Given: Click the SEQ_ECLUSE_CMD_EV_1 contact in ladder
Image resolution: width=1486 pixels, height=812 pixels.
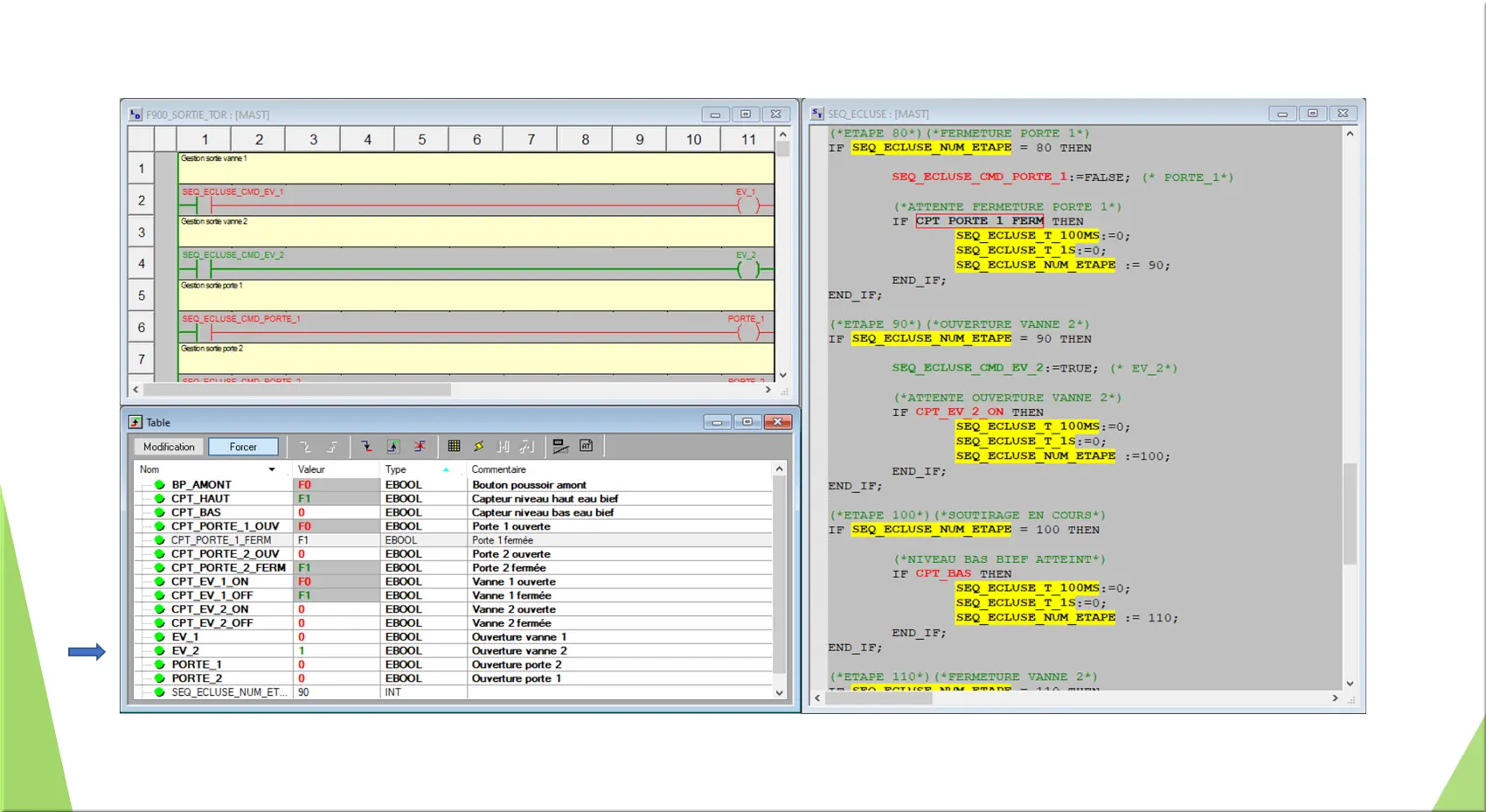Looking at the screenshot, I should 204,206.
